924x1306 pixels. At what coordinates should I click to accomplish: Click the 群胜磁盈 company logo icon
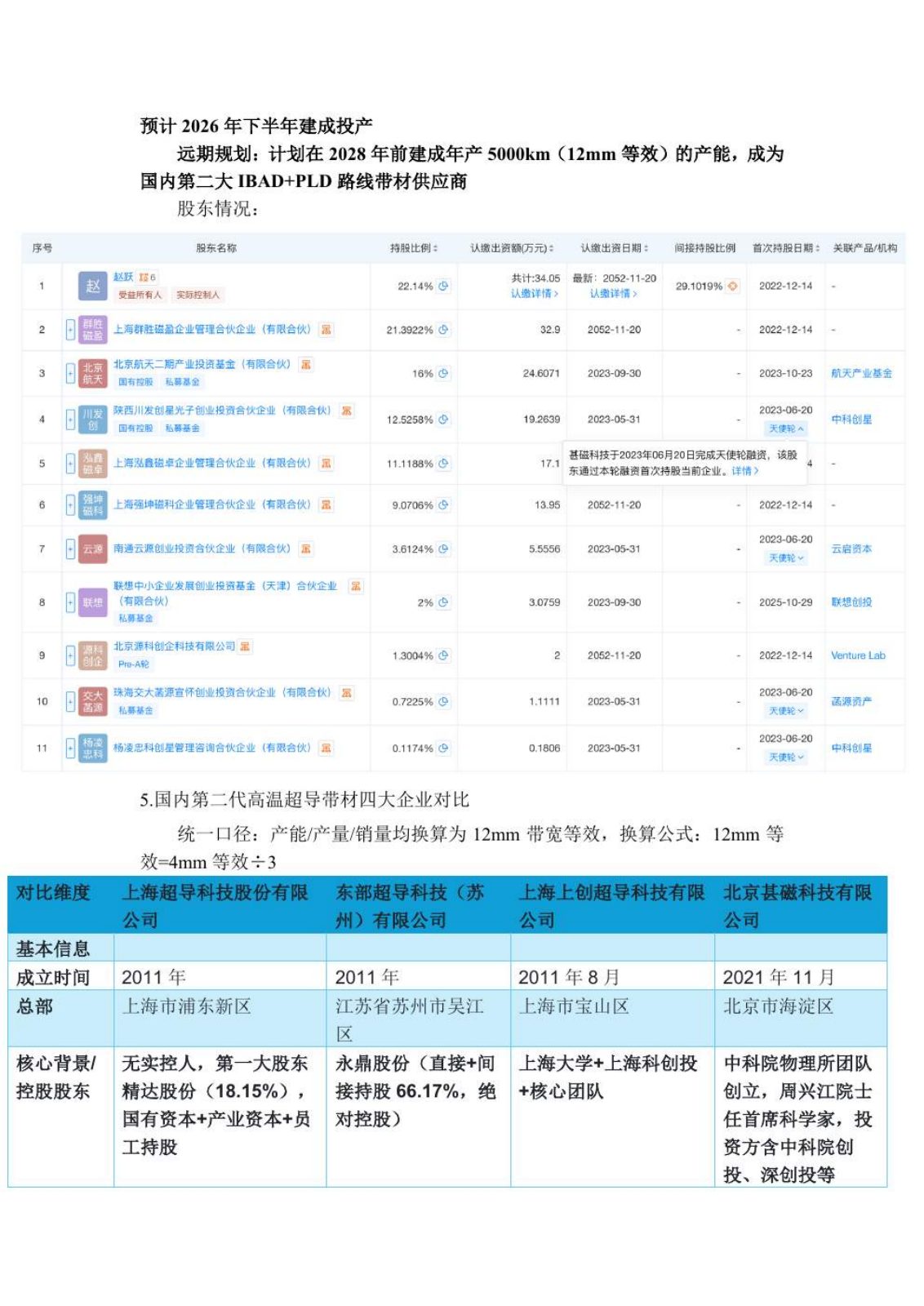[93, 330]
